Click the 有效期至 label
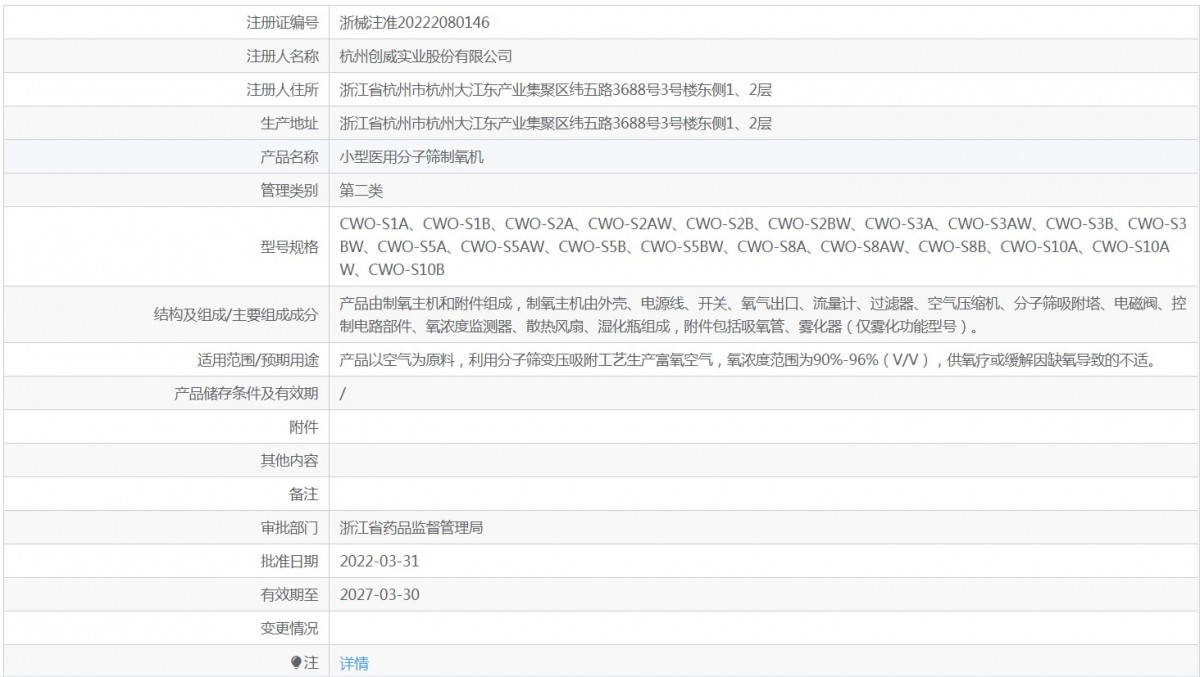 pos(289,595)
